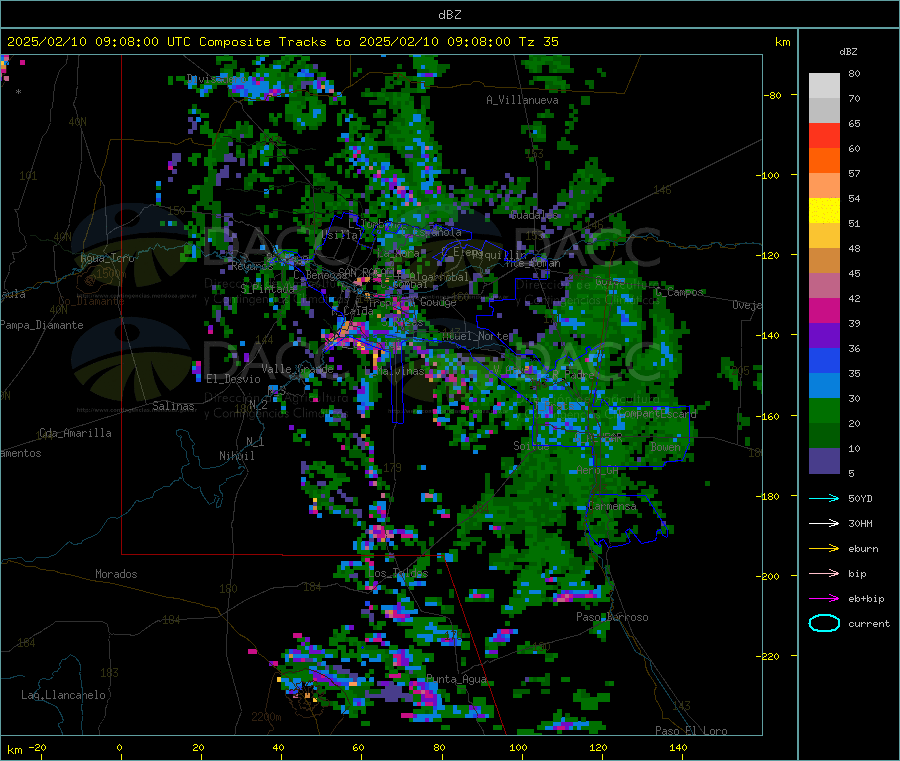The width and height of the screenshot is (900, 761).
Task: Click the current legend label
Action: [869, 624]
